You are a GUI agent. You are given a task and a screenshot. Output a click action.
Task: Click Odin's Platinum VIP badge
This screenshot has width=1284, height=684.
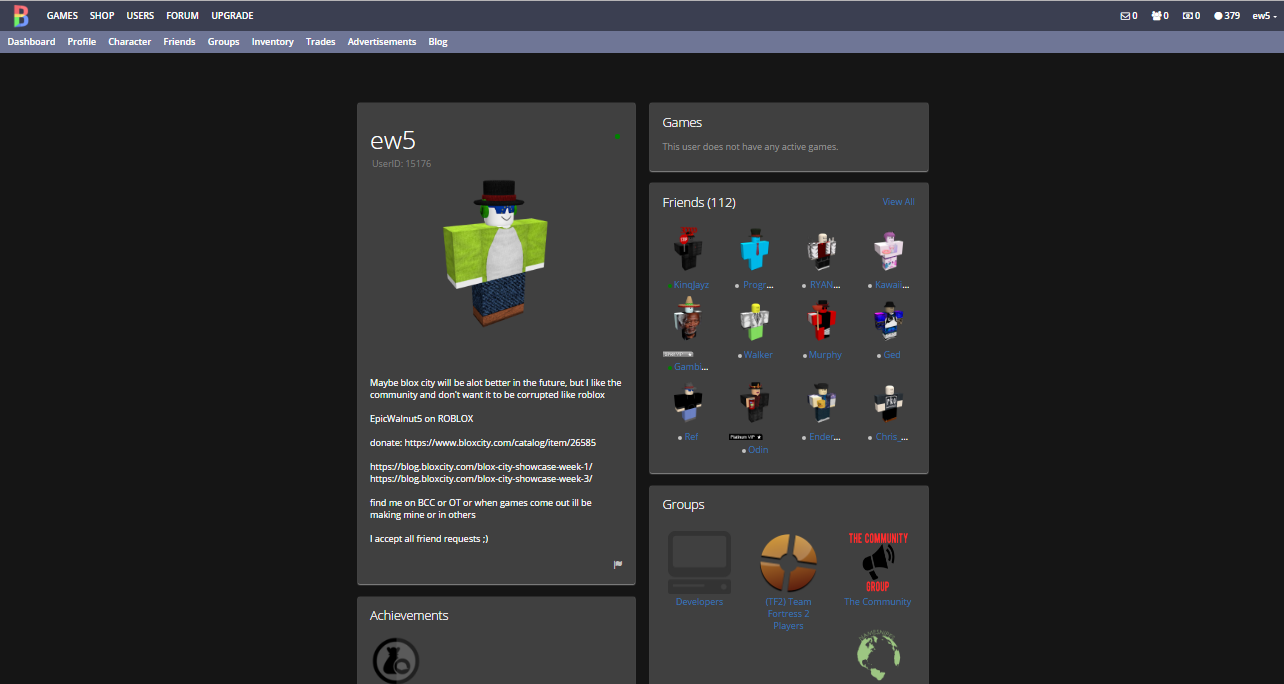click(745, 437)
